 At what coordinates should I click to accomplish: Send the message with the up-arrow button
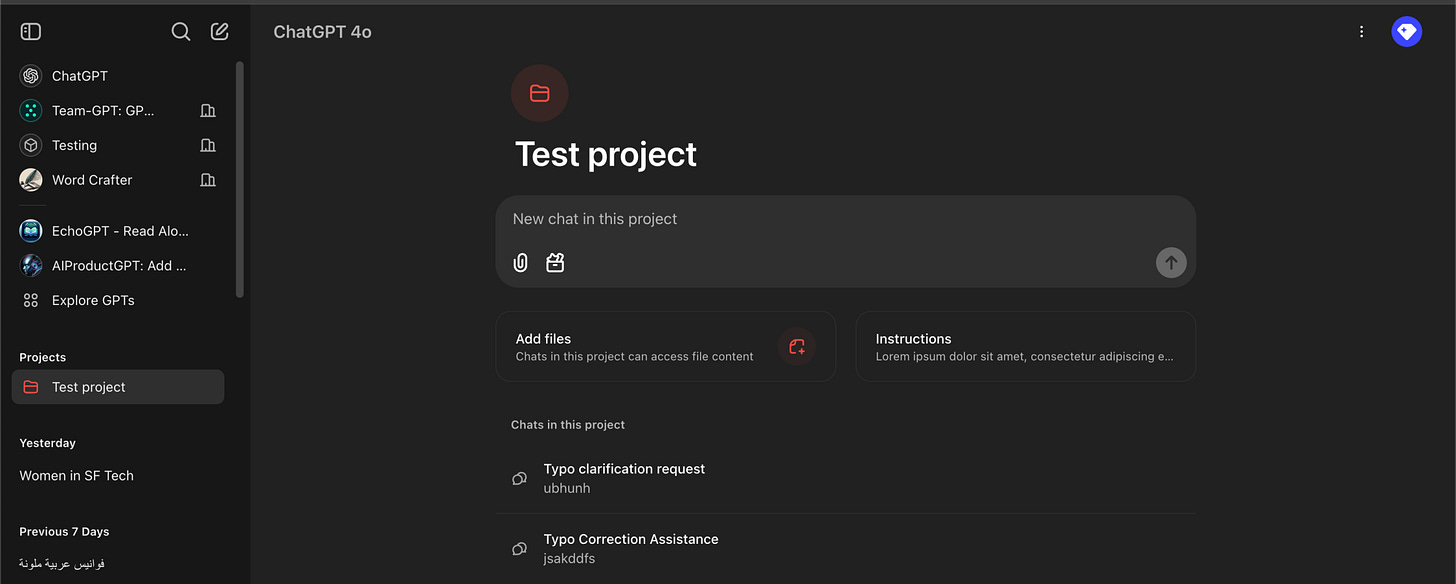1171,263
